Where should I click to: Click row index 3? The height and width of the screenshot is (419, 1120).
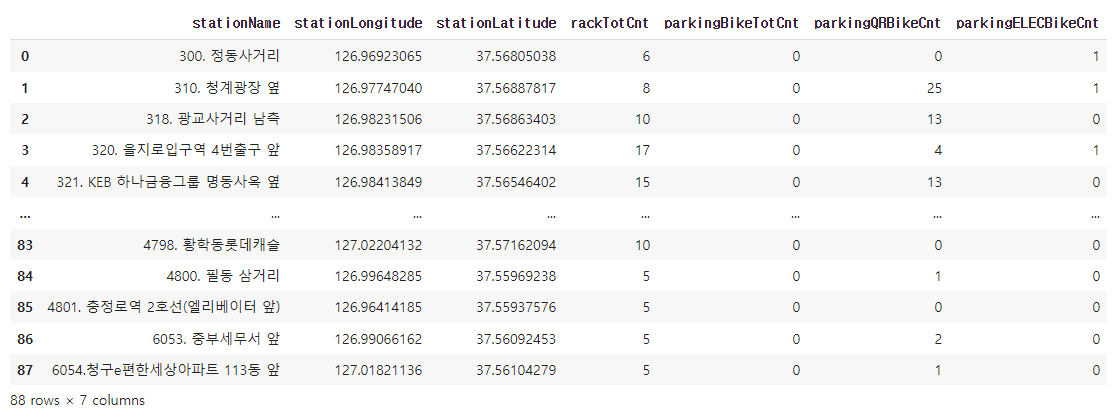click(x=25, y=151)
